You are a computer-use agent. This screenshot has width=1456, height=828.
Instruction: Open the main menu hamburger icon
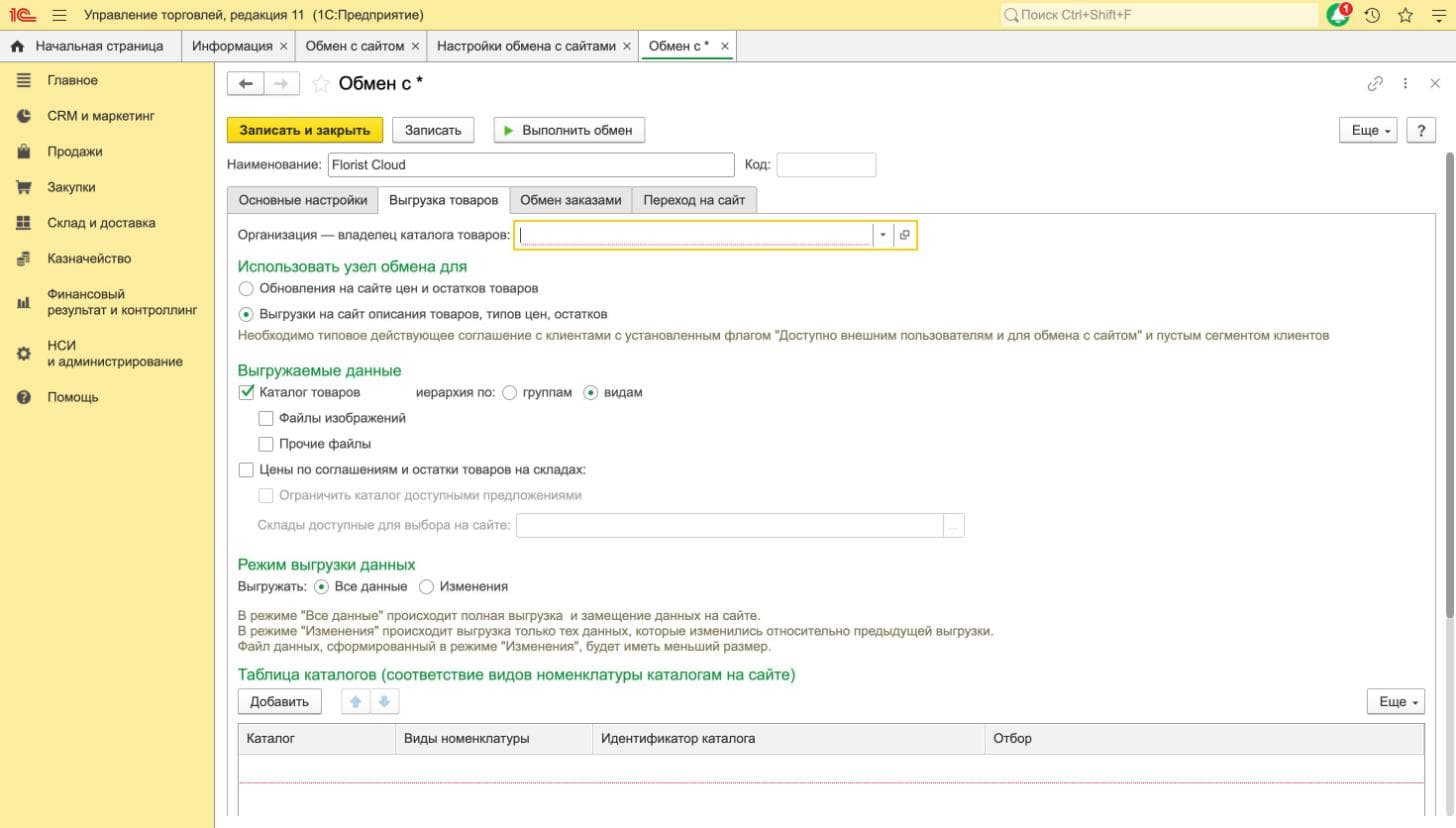[x=59, y=15]
